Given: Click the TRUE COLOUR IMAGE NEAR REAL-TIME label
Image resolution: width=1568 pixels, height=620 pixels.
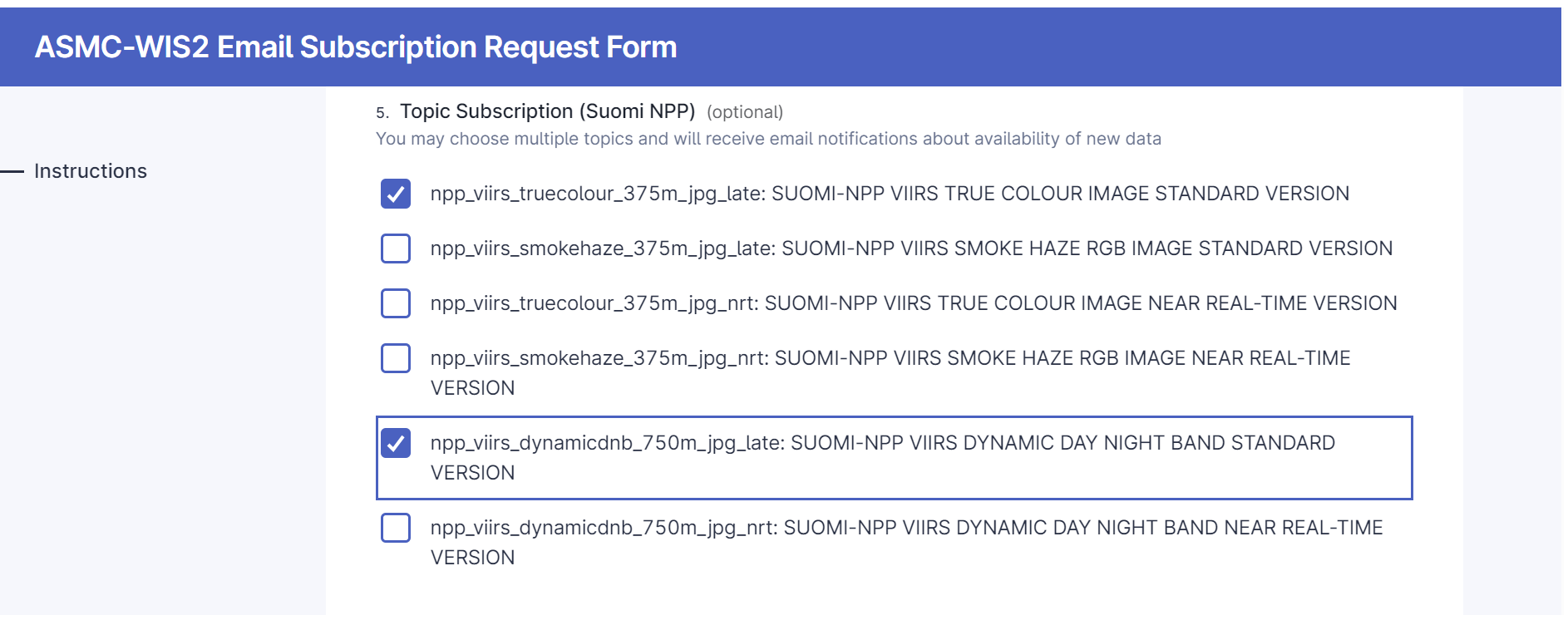Looking at the screenshot, I should [x=914, y=303].
